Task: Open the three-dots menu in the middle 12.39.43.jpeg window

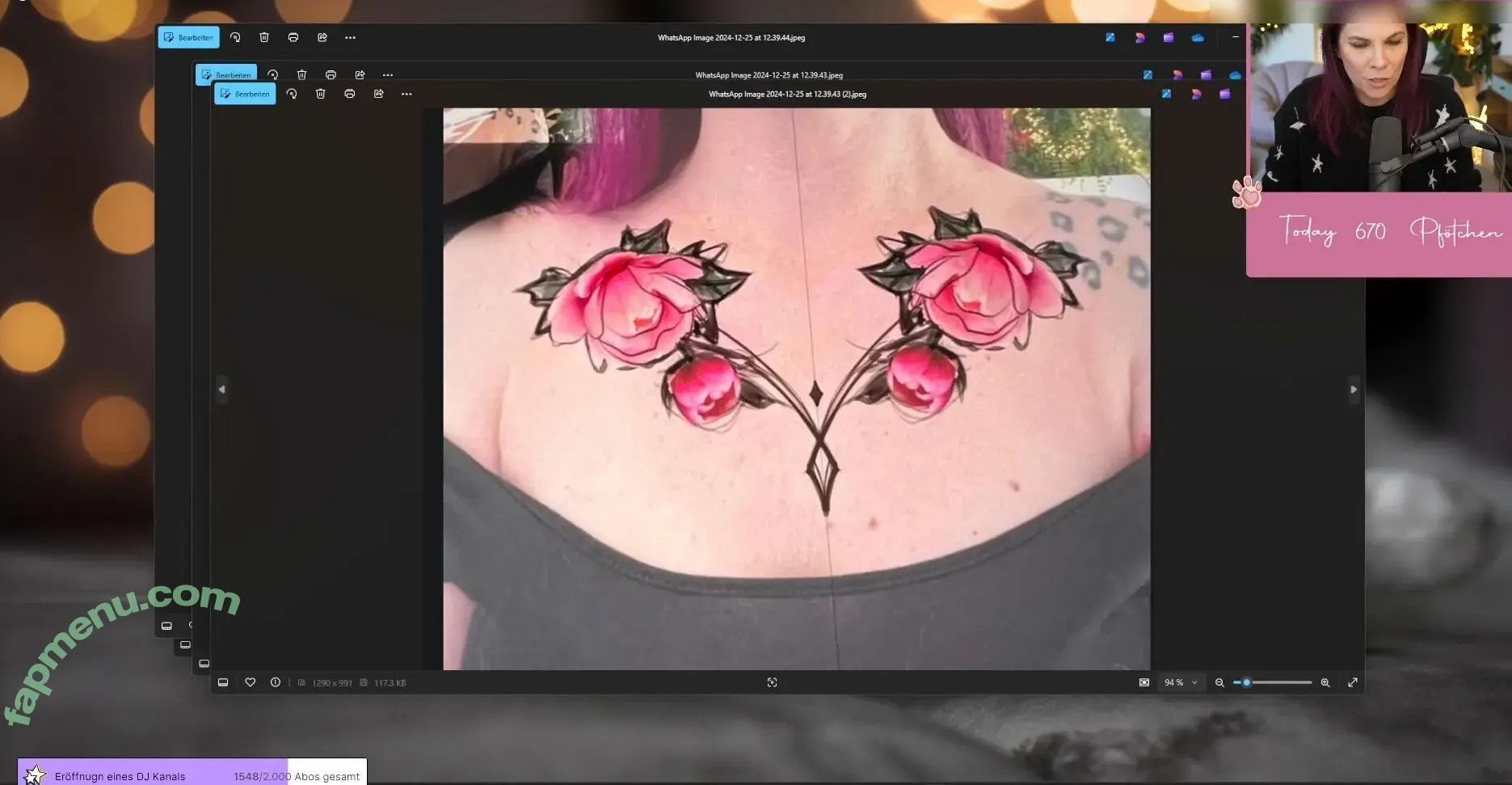Action: click(x=388, y=74)
